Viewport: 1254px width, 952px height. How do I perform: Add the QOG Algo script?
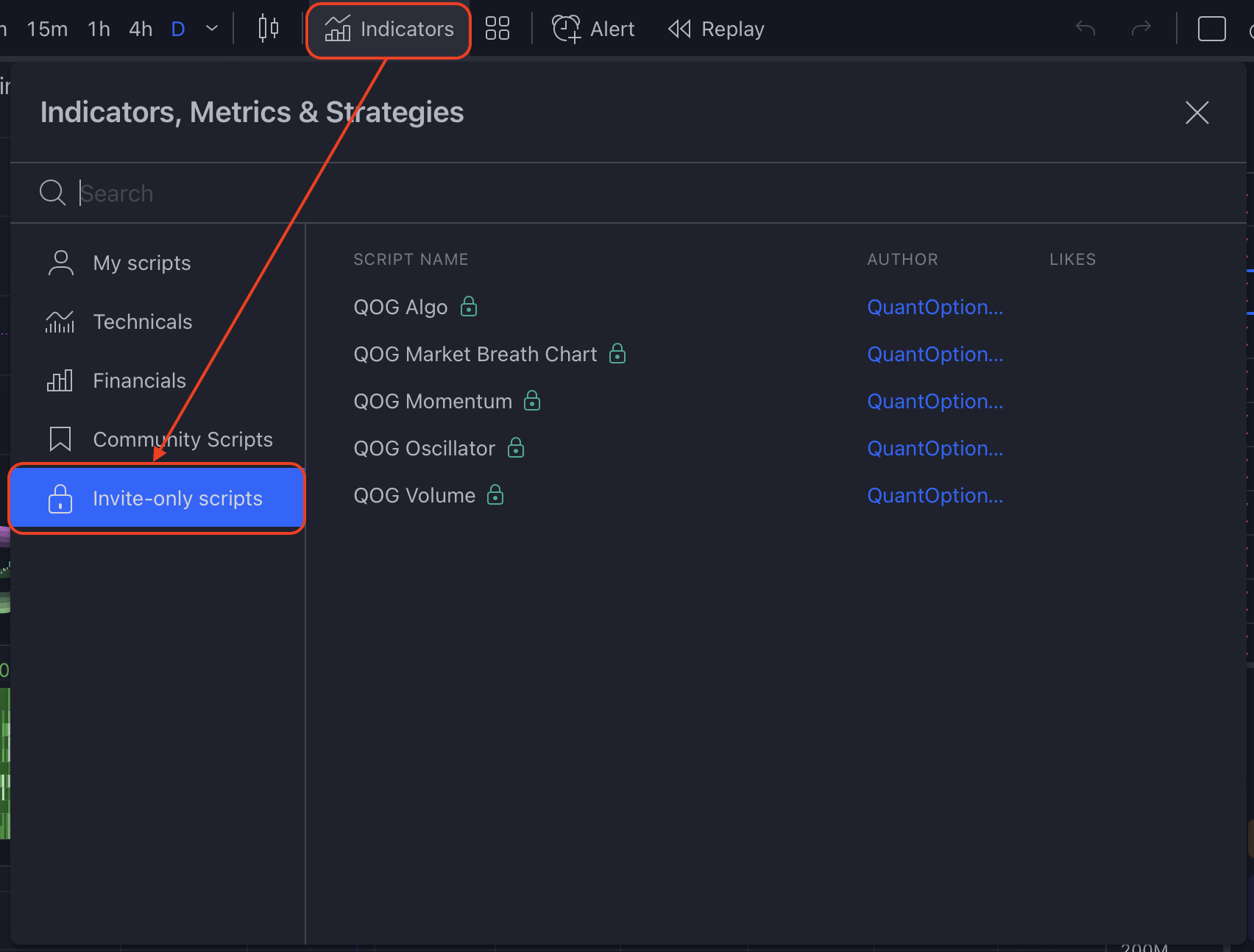tap(401, 308)
